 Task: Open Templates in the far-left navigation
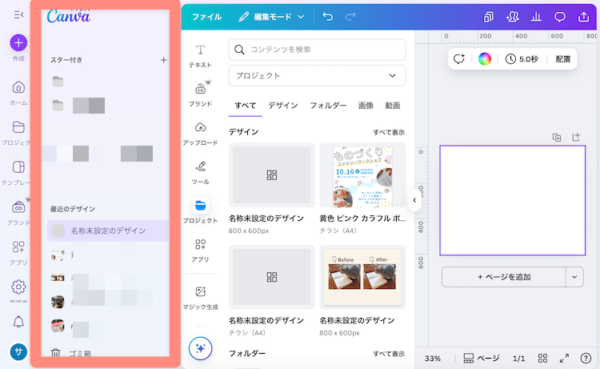click(x=17, y=173)
